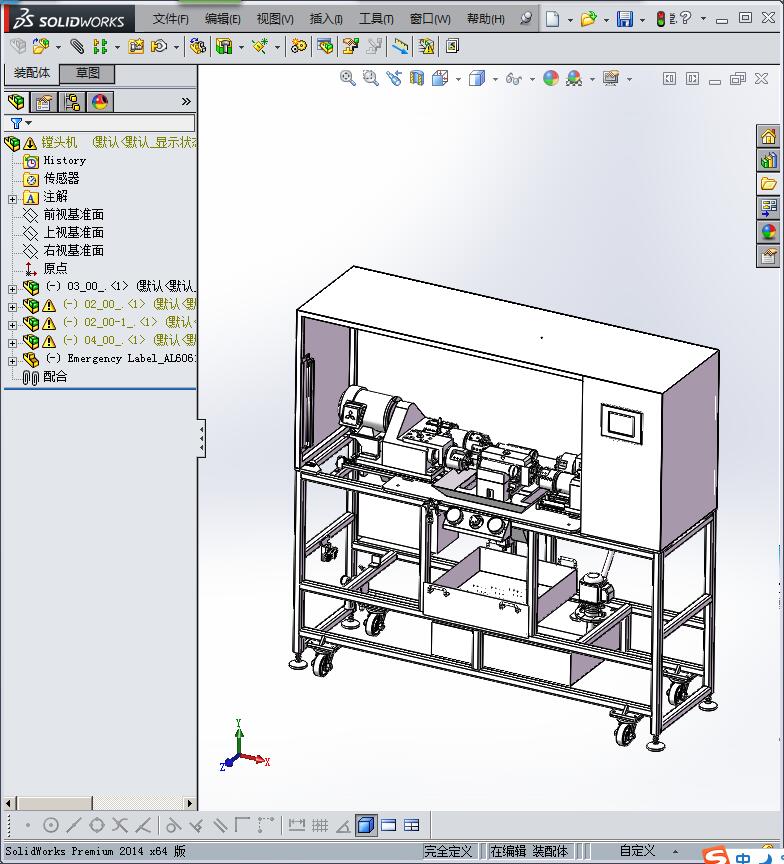Click the View Settings monitor icon

(x=610, y=78)
